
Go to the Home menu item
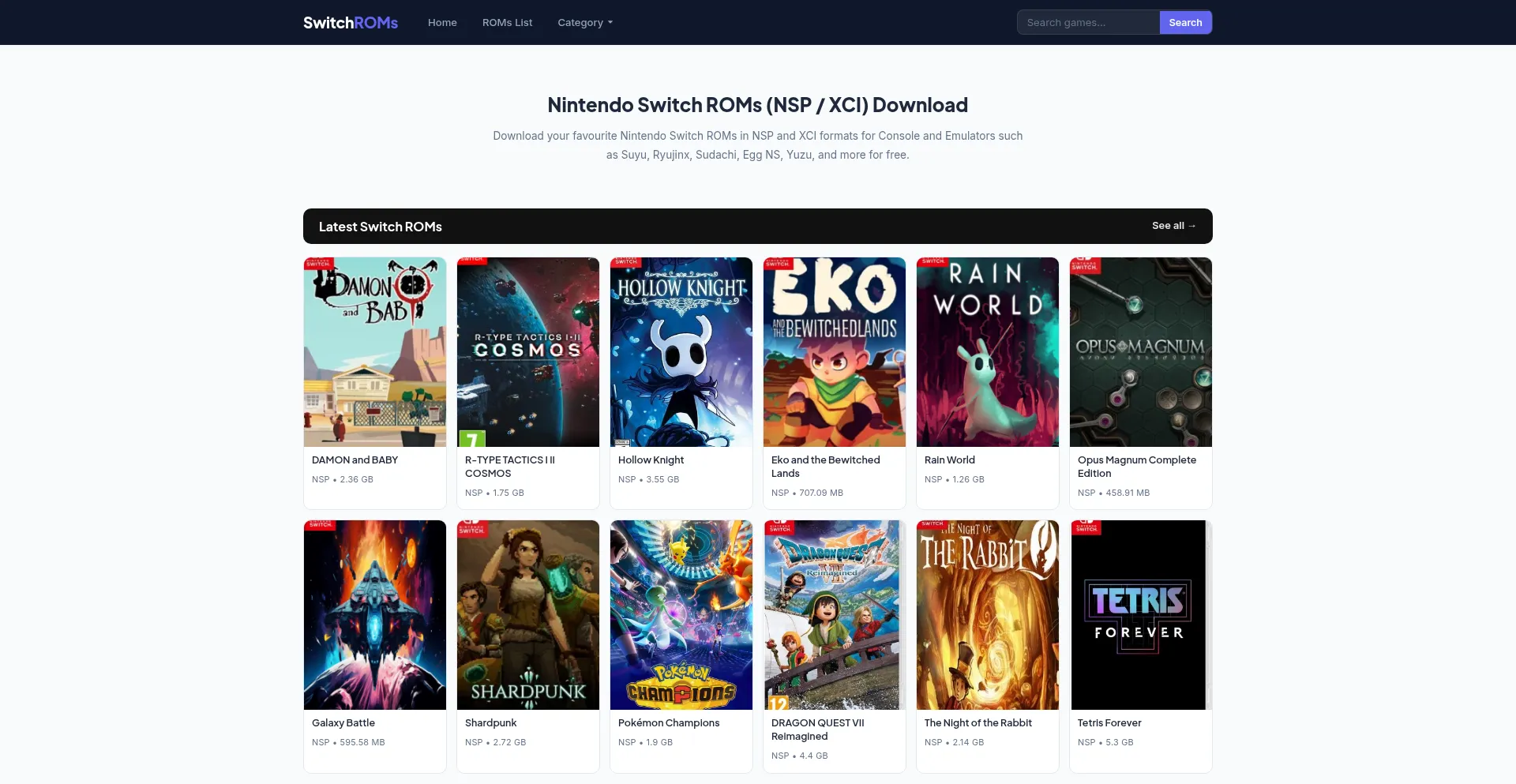[442, 23]
